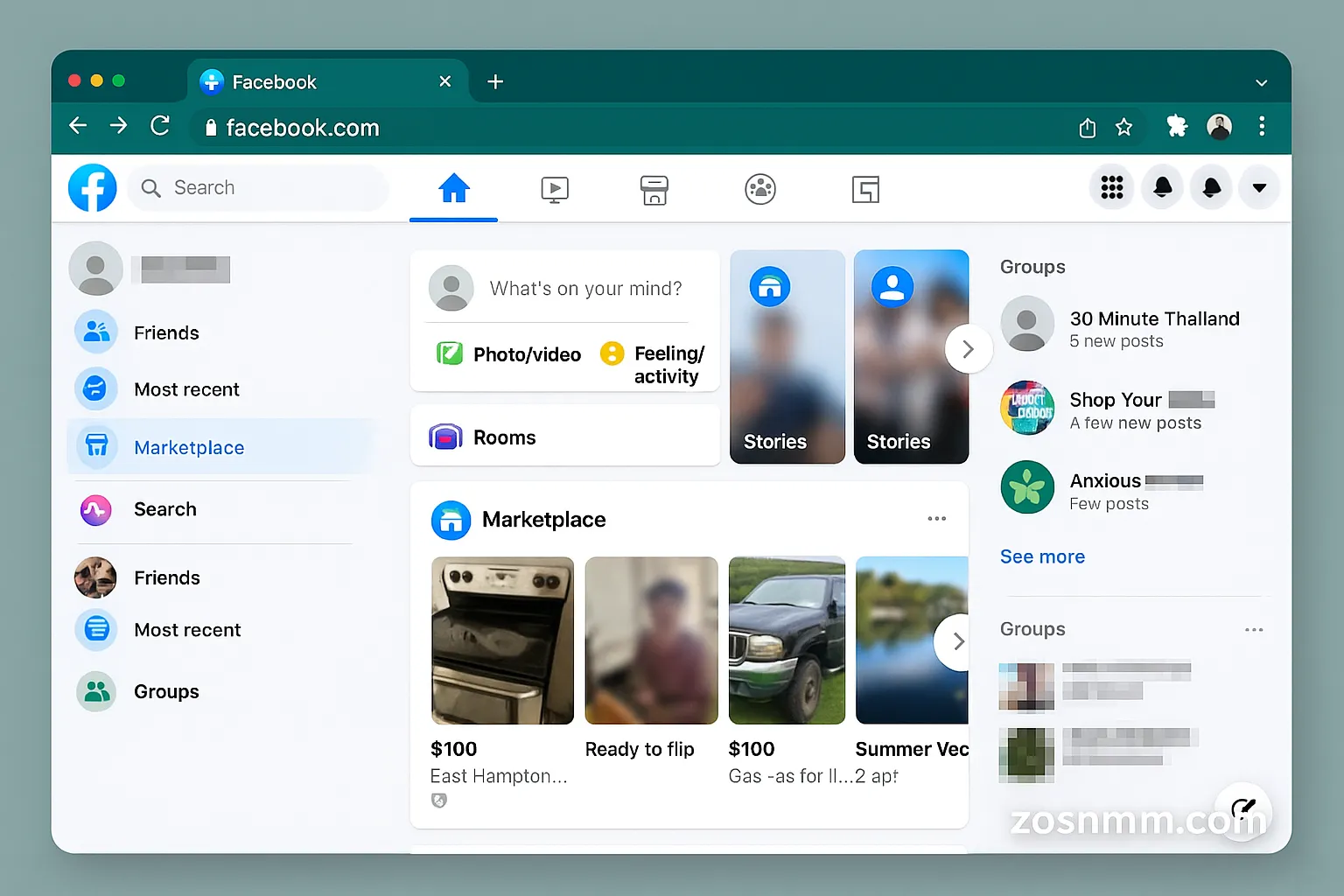
Task: Click the What's on your mind box
Action: (x=585, y=289)
